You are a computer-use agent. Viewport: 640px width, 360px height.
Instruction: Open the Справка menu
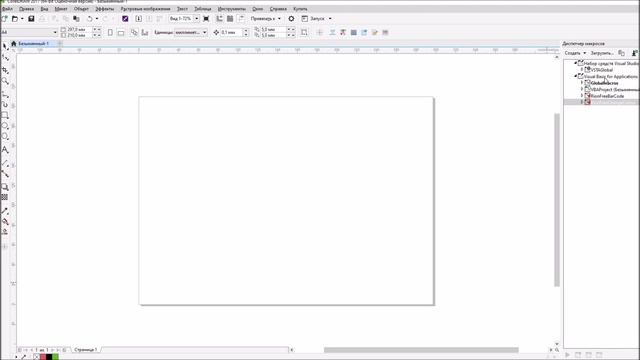pos(278,9)
